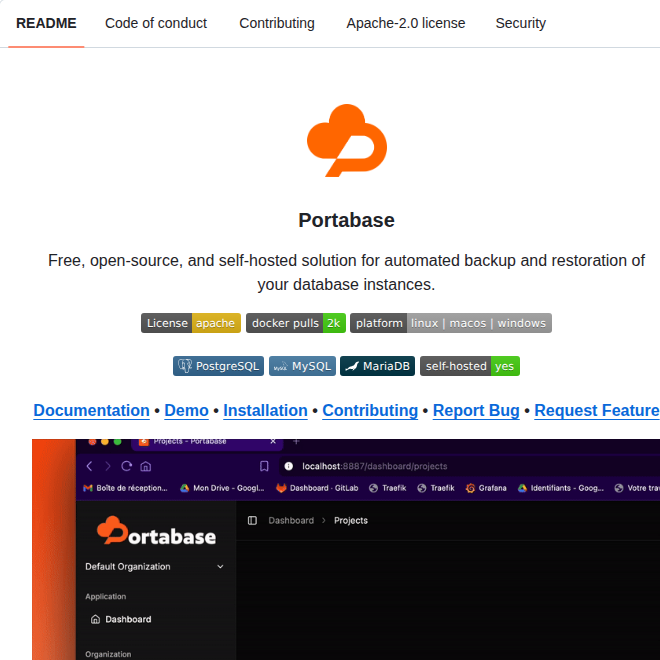
Task: Click the Mon Drive Google bookmark
Action: click(x=222, y=488)
